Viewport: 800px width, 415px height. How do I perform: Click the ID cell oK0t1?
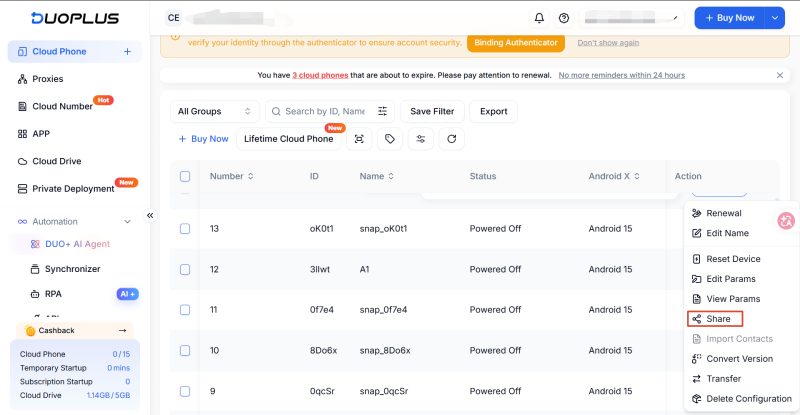(x=321, y=229)
